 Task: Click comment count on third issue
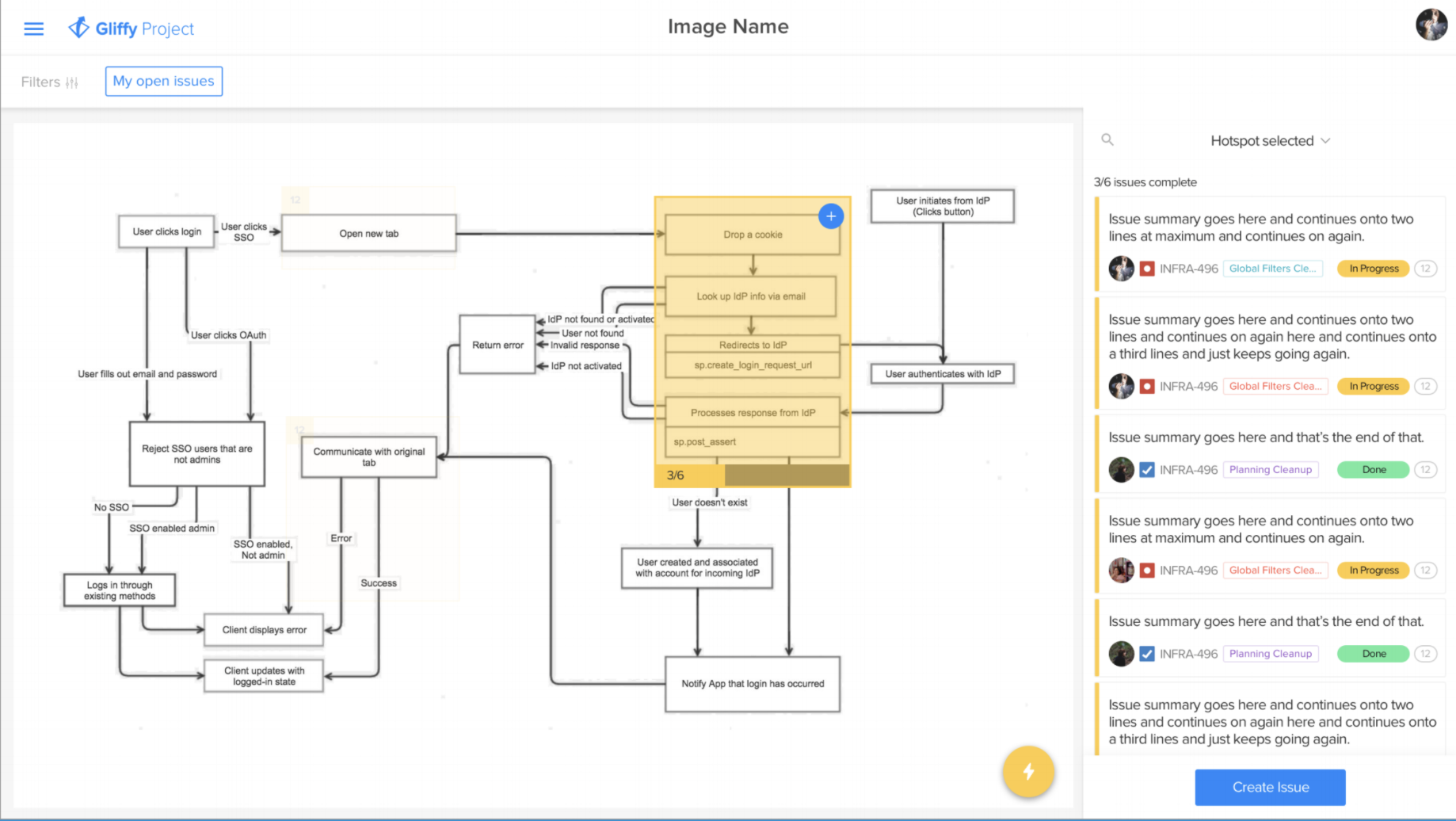tap(1425, 469)
